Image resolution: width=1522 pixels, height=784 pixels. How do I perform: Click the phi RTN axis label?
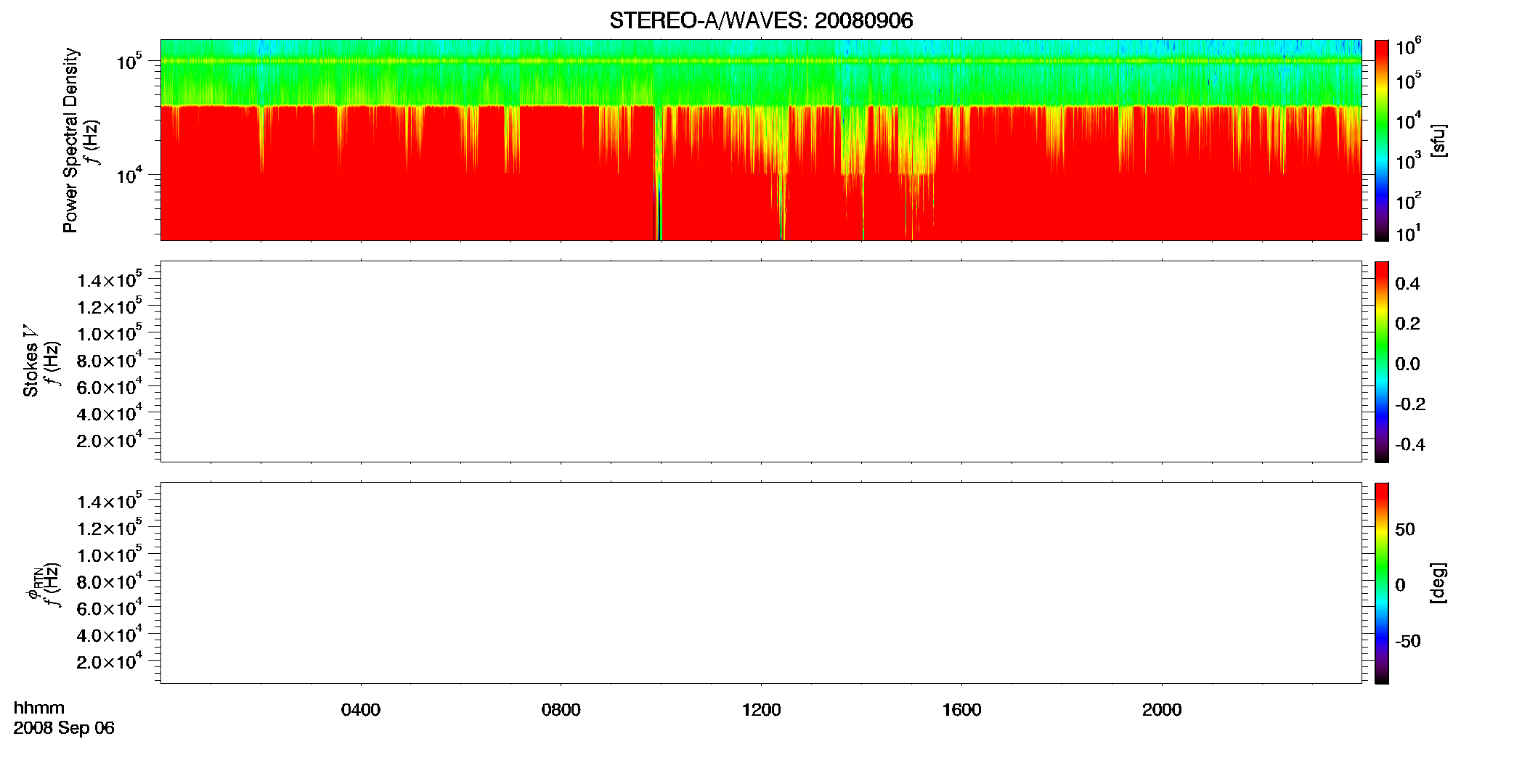pyautogui.click(x=33, y=583)
